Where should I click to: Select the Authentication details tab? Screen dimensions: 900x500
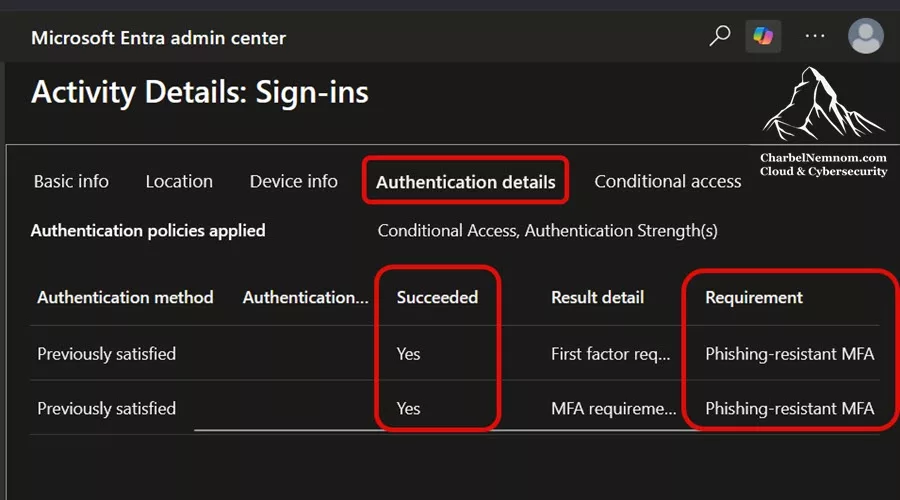pos(465,182)
